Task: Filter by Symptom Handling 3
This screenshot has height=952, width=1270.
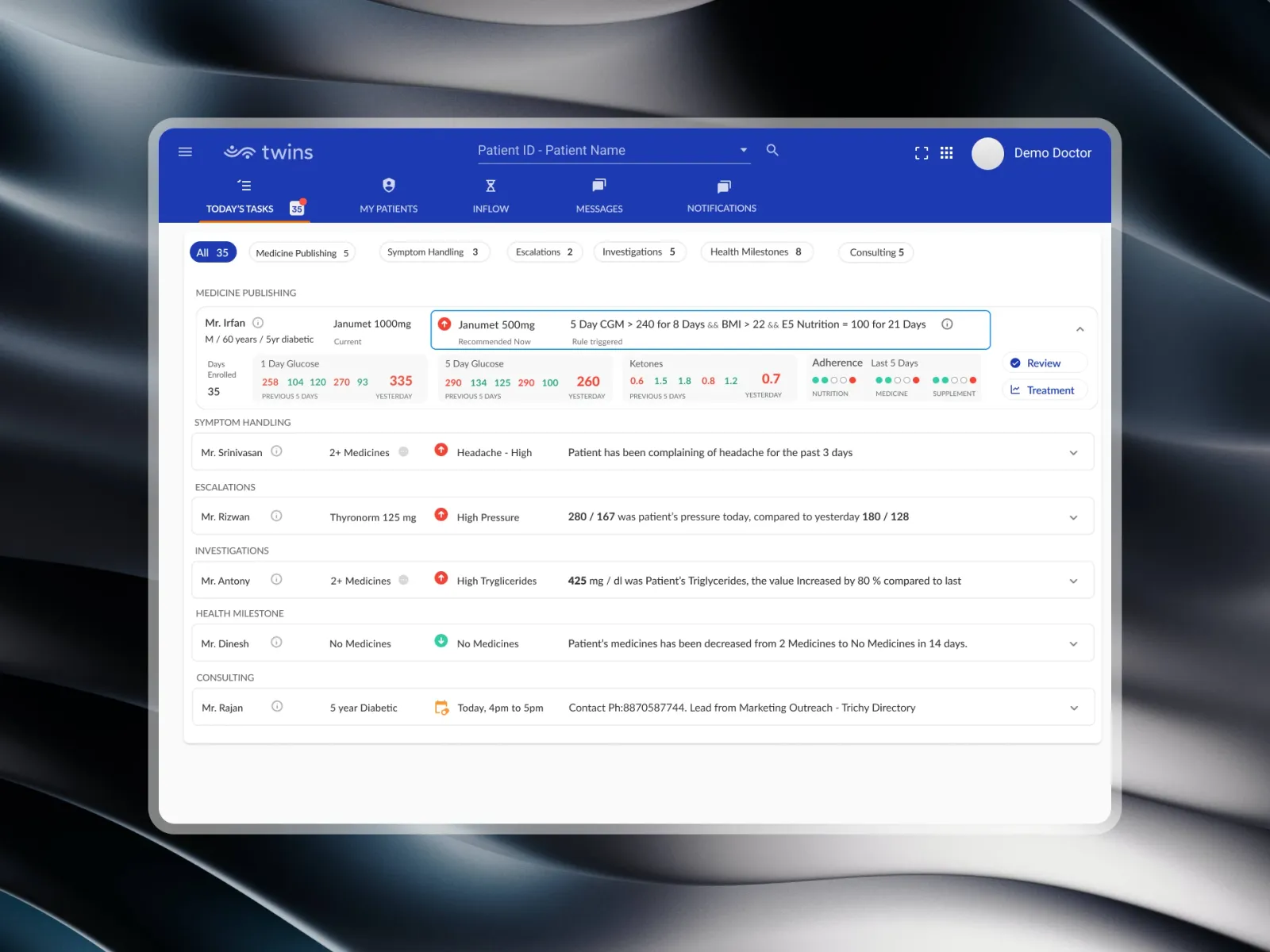Action: (433, 252)
